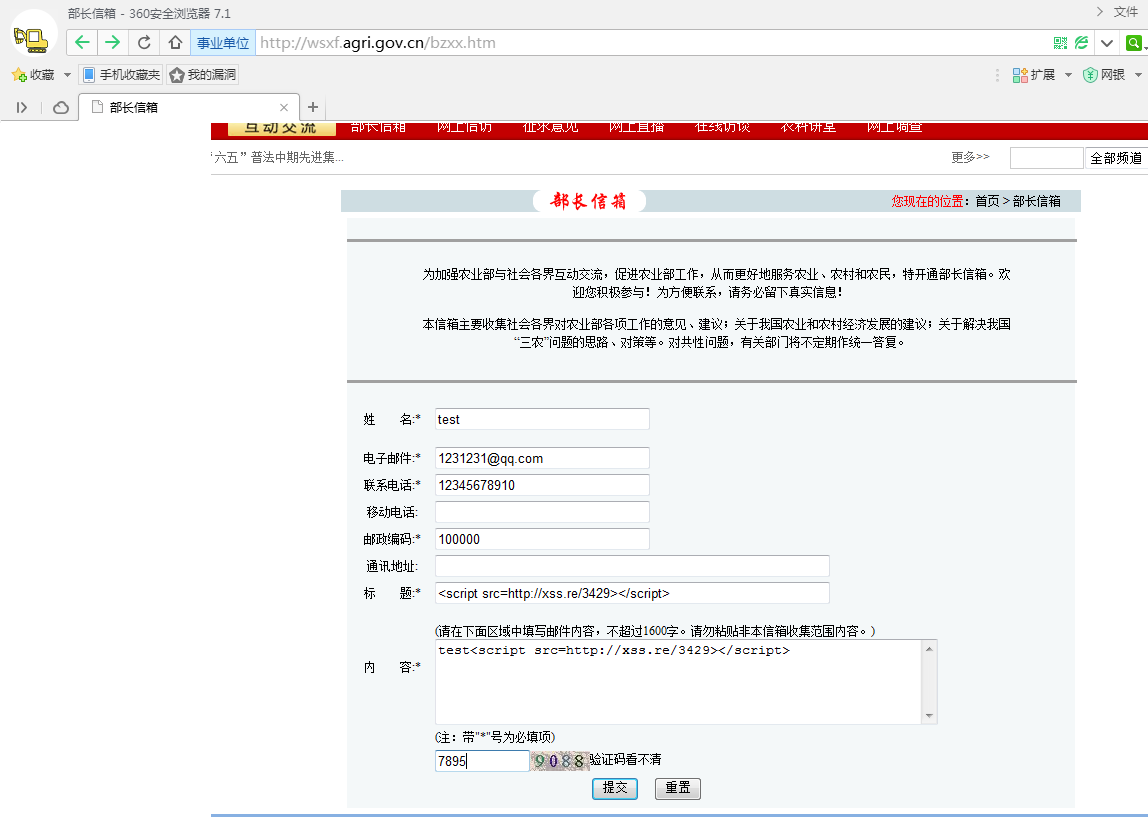
Task: Open 征求意见 navigation item
Action: click(551, 127)
